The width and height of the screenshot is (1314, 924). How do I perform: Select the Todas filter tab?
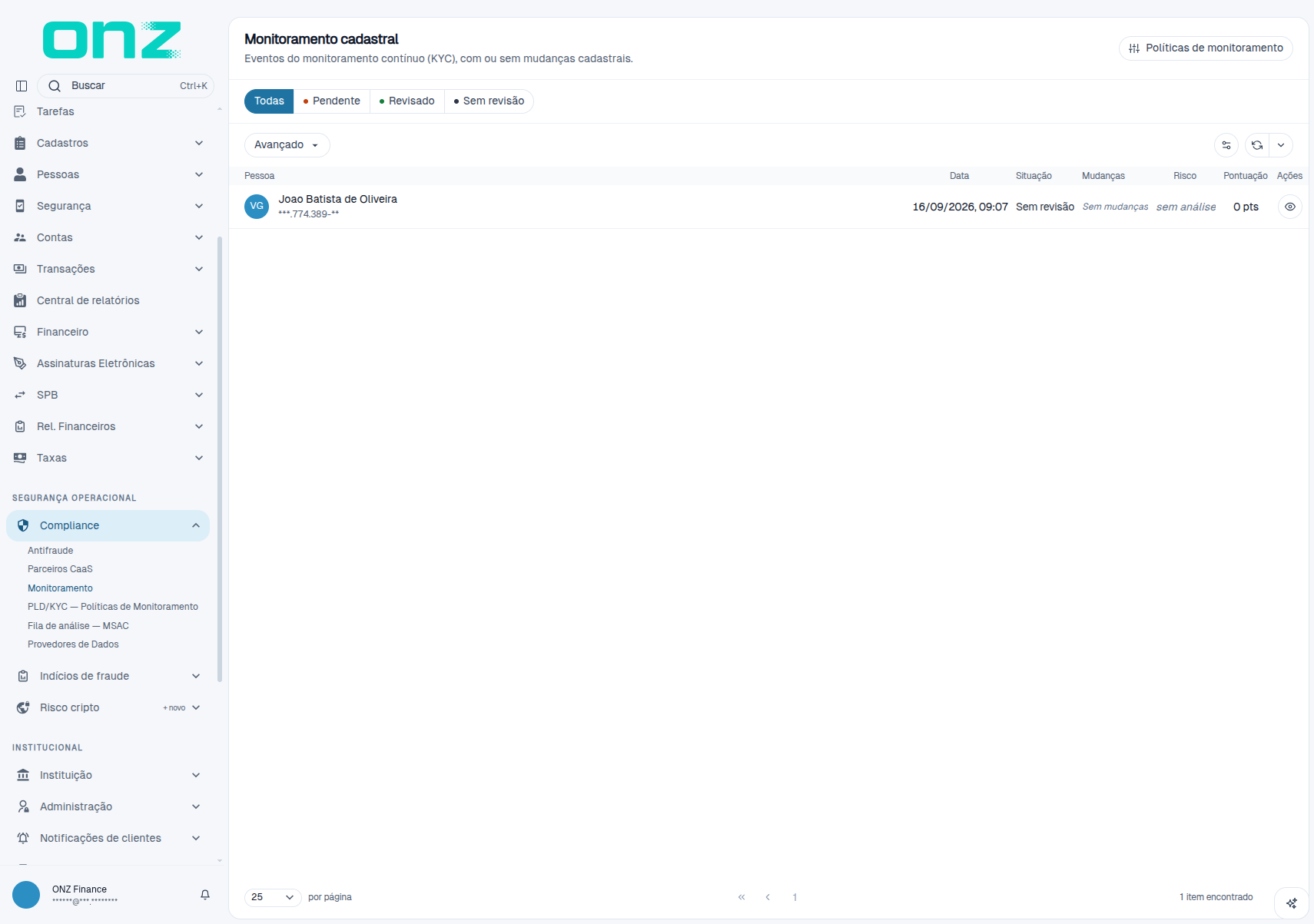(269, 101)
